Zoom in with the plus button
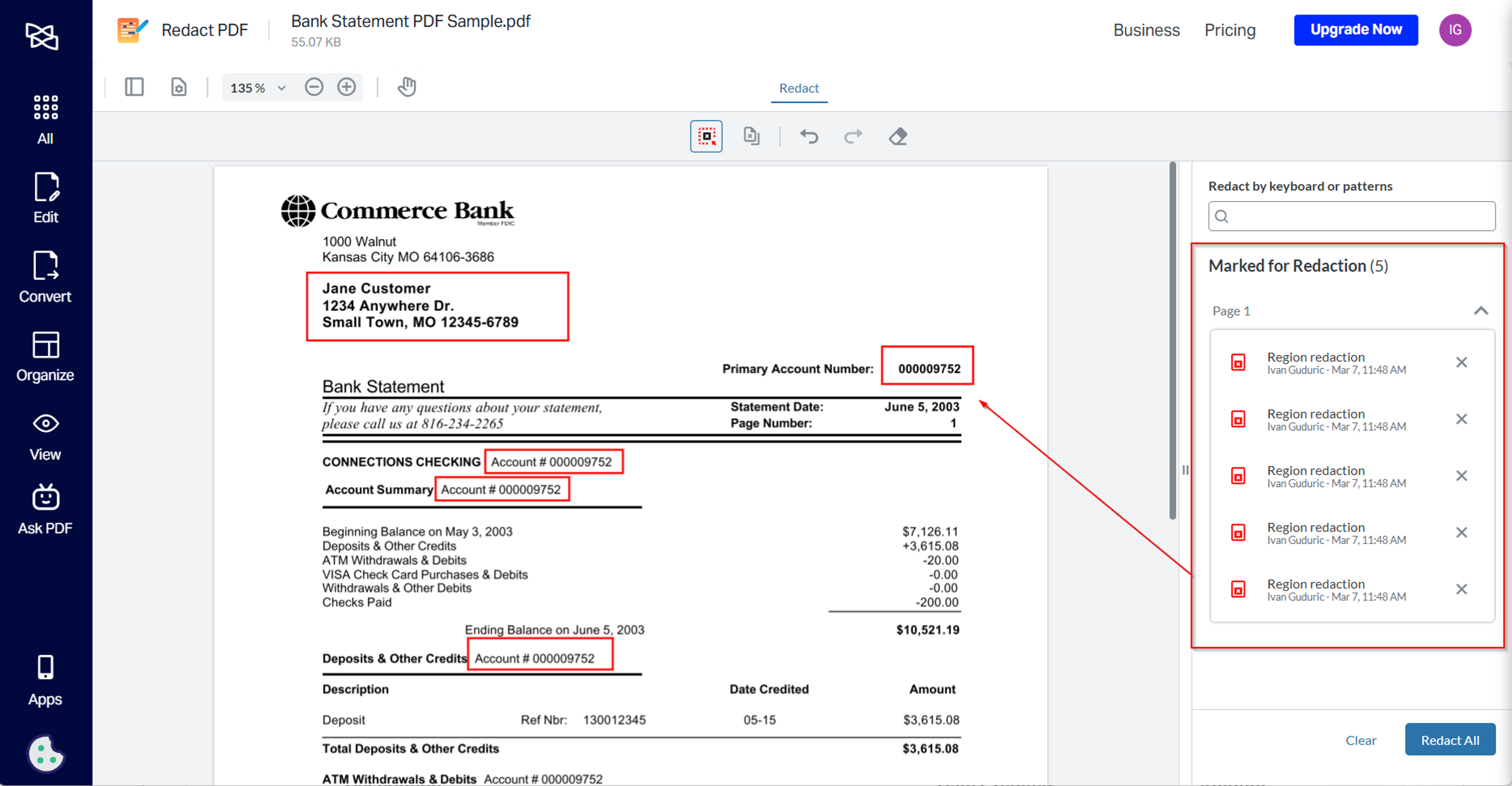This screenshot has width=1512, height=786. click(x=346, y=87)
